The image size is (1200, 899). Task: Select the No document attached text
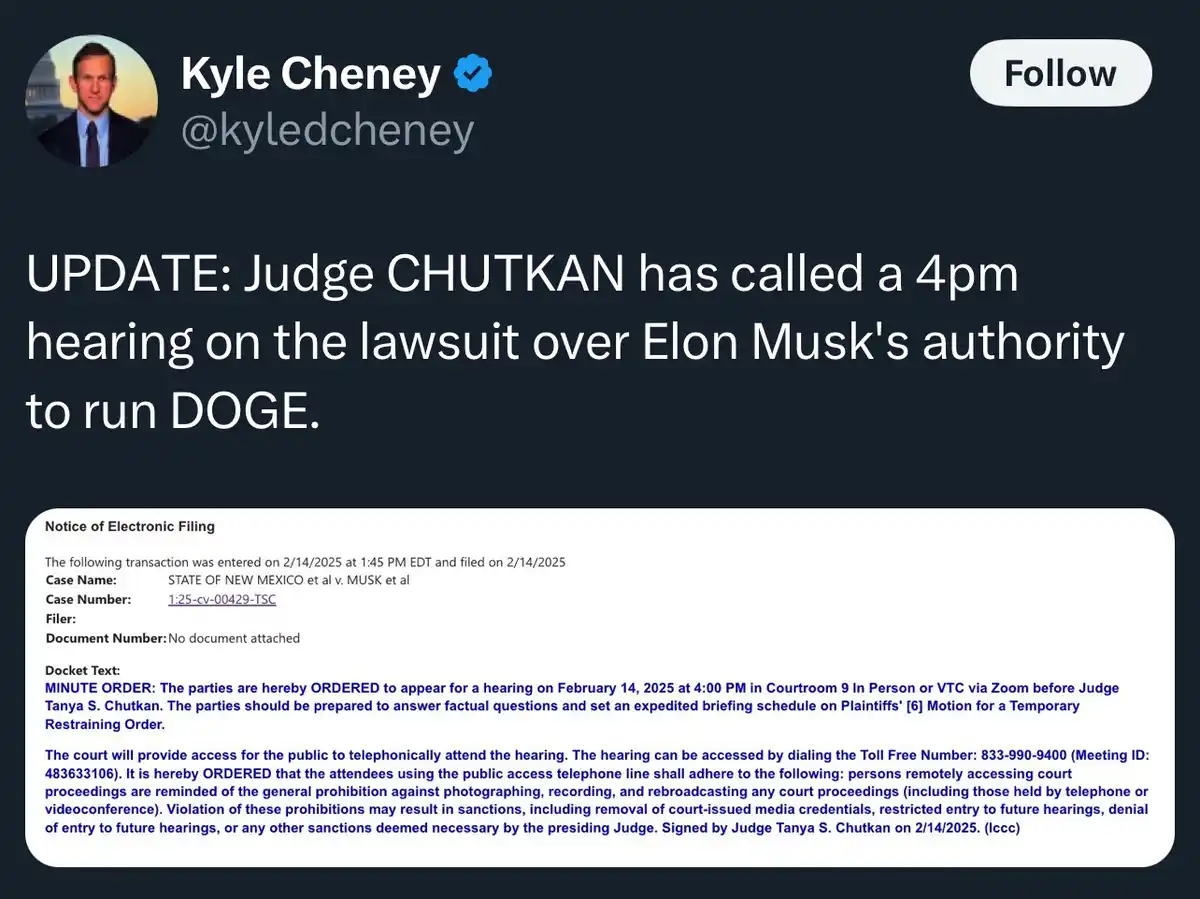click(x=234, y=638)
